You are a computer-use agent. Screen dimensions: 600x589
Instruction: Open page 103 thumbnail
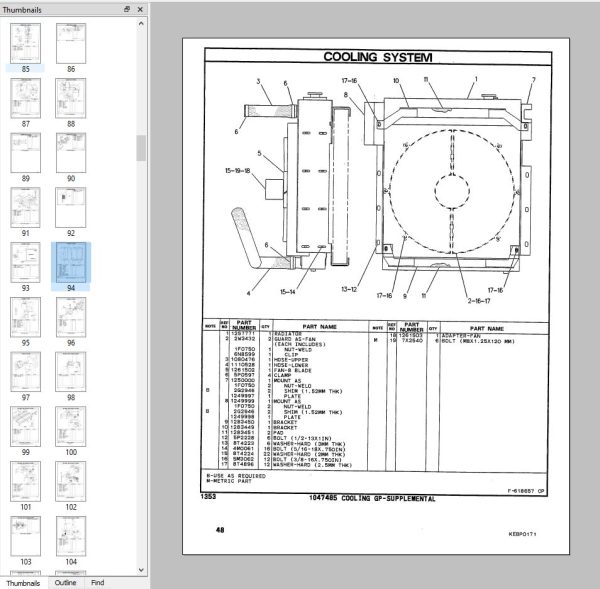point(25,536)
